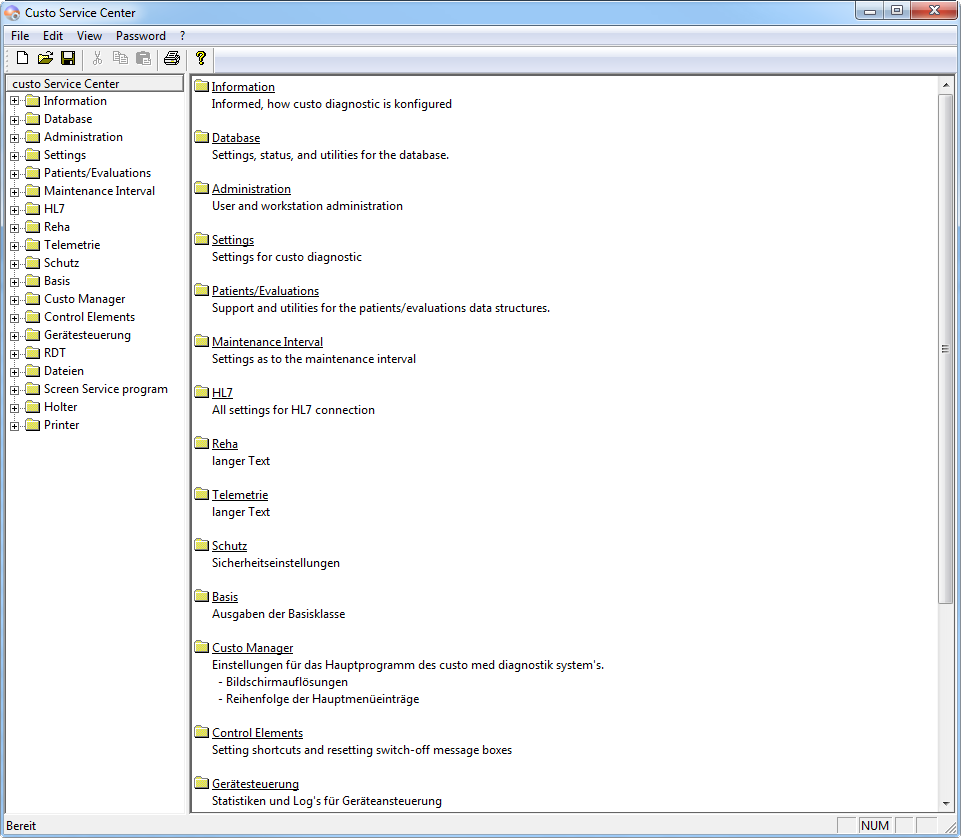Image resolution: width=961 pixels, height=838 pixels.
Task: Click folder icon beside Maintenance Interval link
Action: tap(202, 341)
